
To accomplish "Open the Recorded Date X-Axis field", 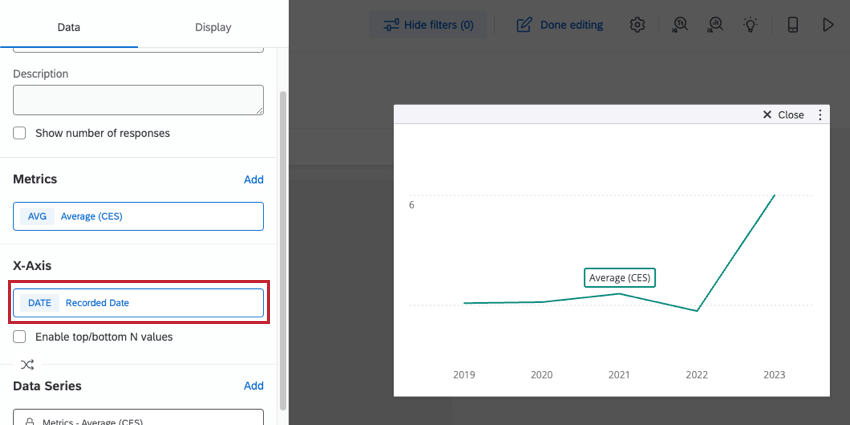I will pyautogui.click(x=138, y=303).
